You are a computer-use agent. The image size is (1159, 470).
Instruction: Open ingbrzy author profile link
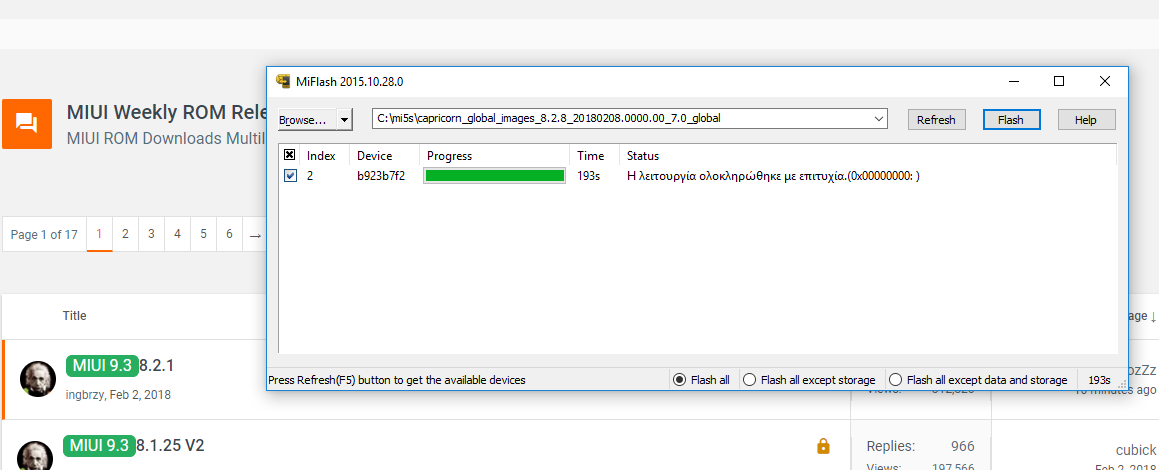(84, 395)
